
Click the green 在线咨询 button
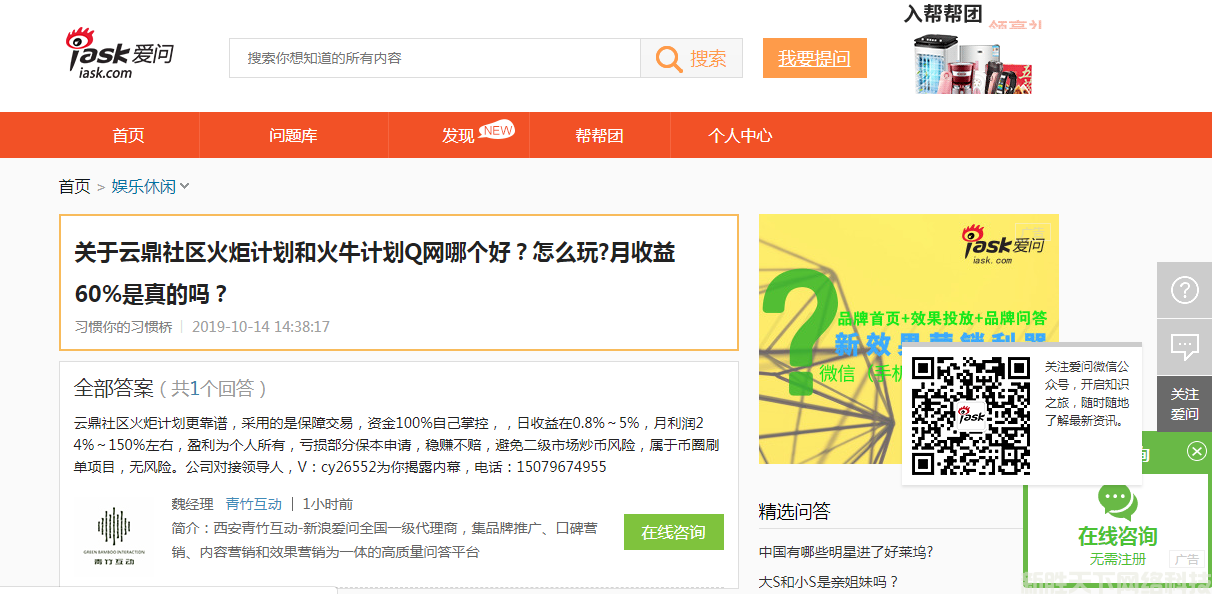[x=673, y=532]
